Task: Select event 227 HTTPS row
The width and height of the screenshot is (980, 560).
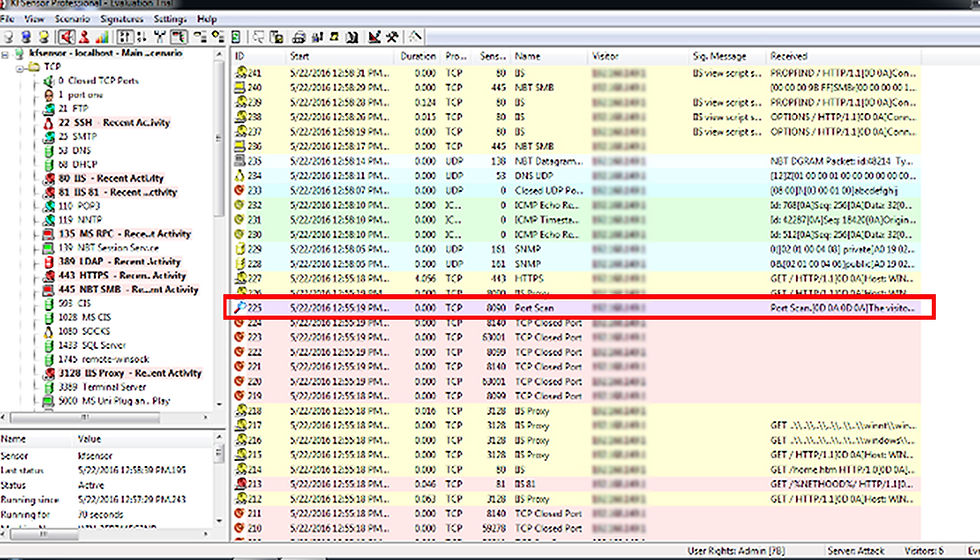Action: [576, 279]
